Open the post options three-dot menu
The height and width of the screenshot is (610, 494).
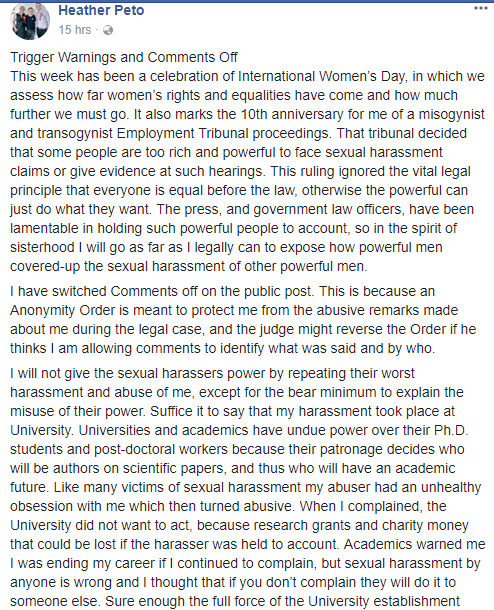tap(481, 9)
